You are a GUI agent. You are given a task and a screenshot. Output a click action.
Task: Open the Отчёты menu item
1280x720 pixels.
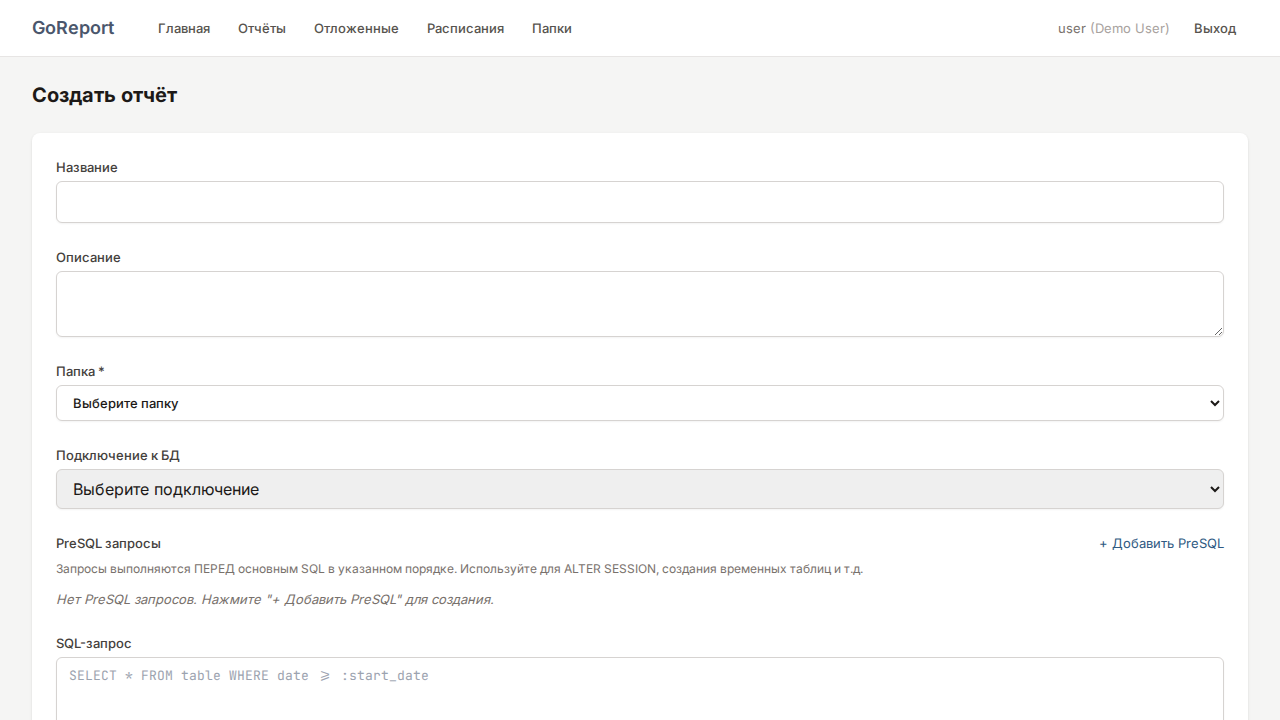click(262, 28)
